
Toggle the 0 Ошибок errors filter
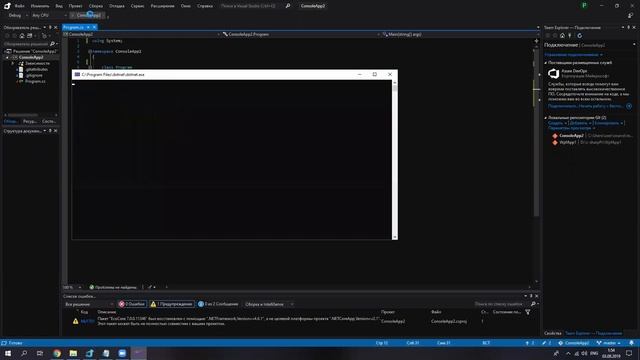[x=132, y=304]
